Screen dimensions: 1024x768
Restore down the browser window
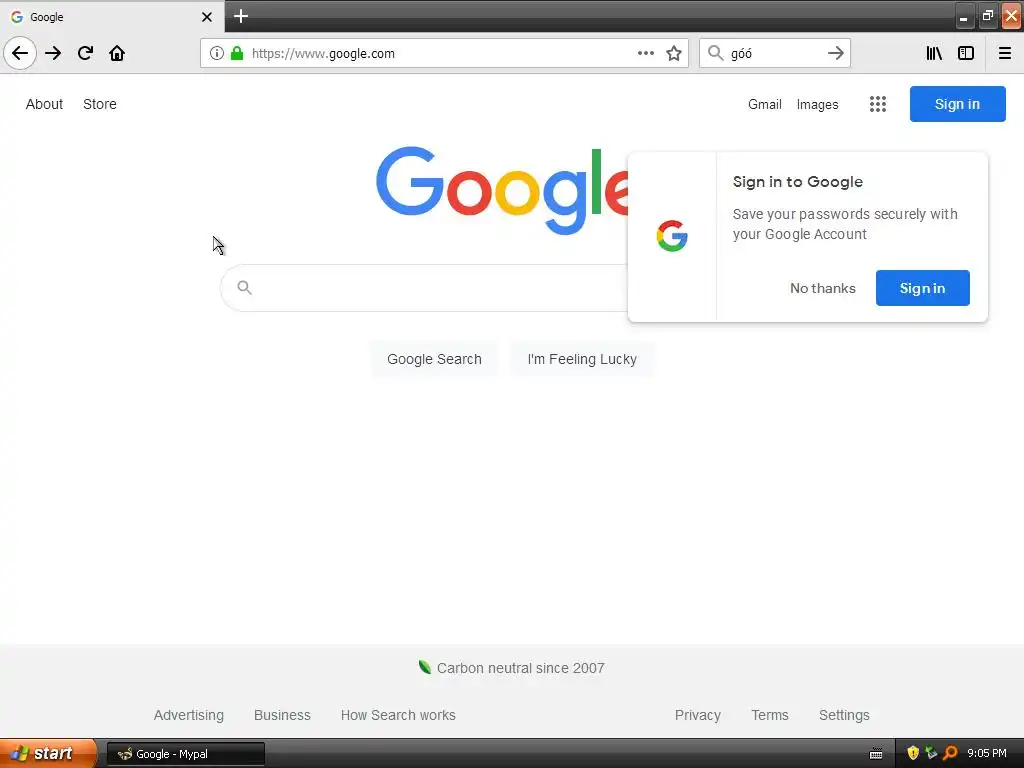tap(987, 16)
